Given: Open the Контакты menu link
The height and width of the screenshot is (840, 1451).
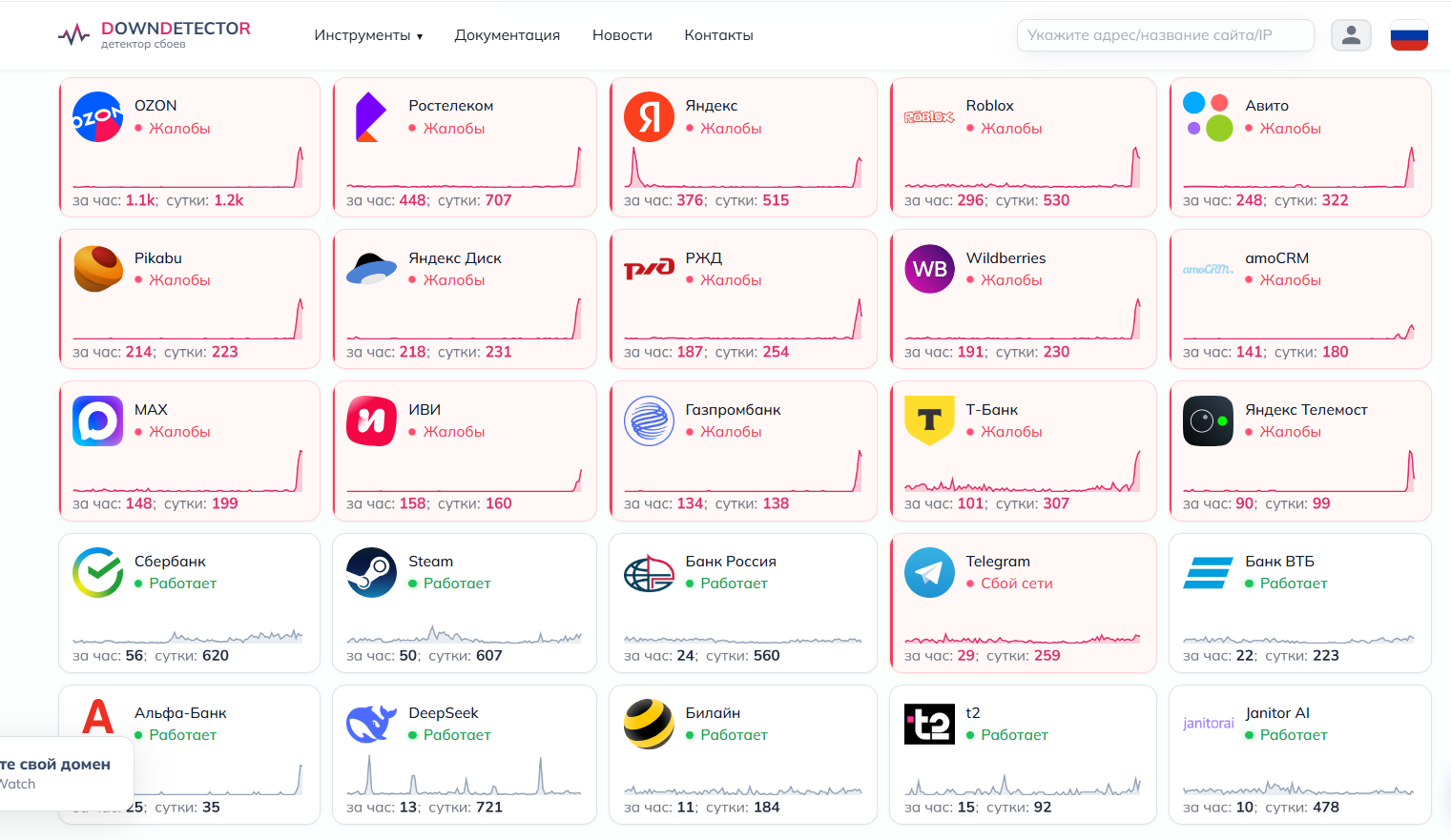Looking at the screenshot, I should (718, 35).
